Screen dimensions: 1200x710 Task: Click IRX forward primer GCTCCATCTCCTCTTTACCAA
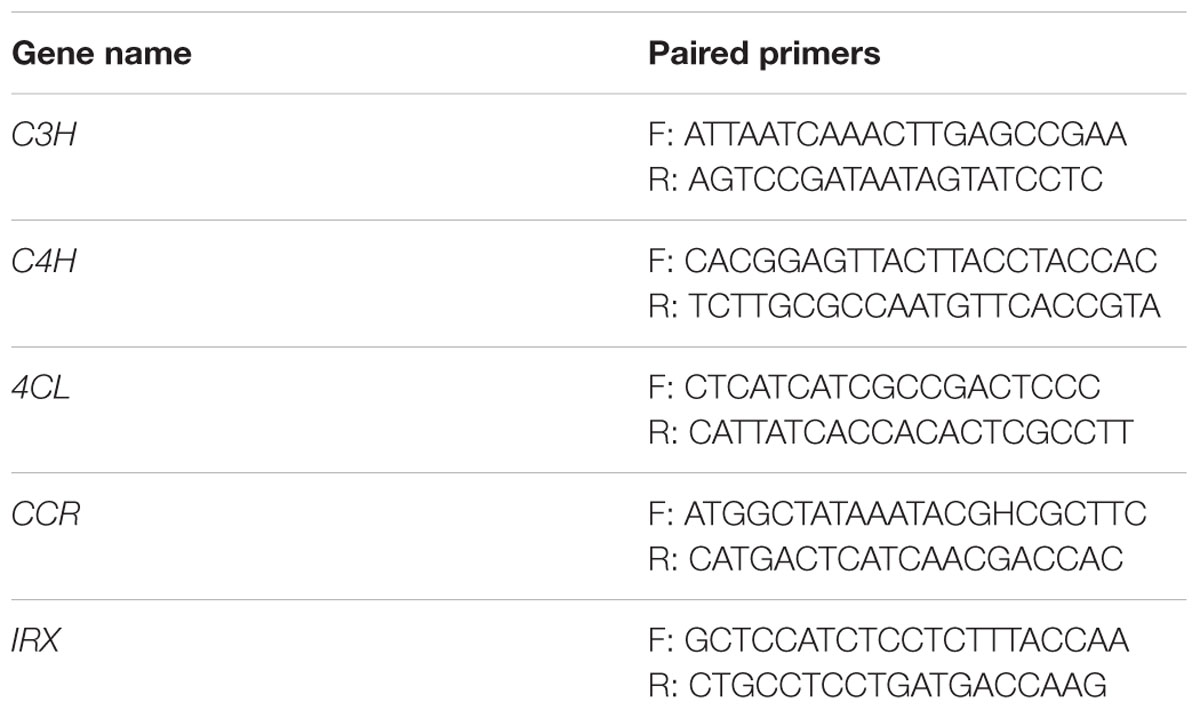coord(907,640)
